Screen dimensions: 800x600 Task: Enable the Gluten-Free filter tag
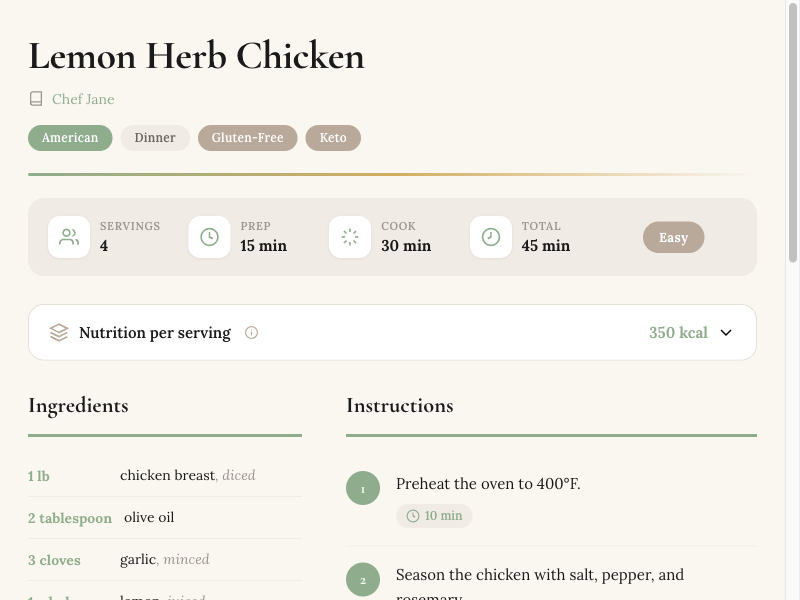[247, 138]
